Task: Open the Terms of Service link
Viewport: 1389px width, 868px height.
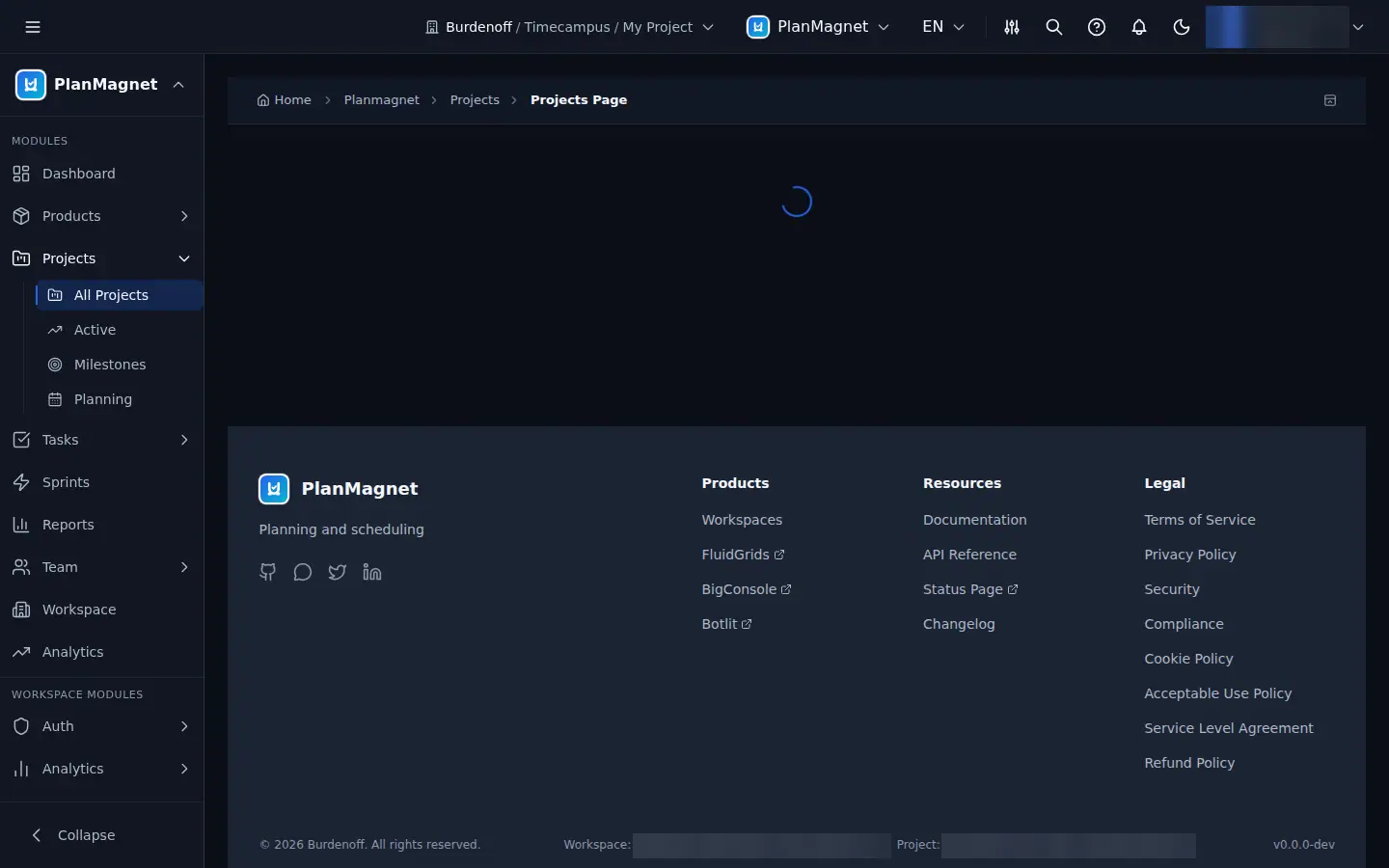Action: click(x=1200, y=520)
